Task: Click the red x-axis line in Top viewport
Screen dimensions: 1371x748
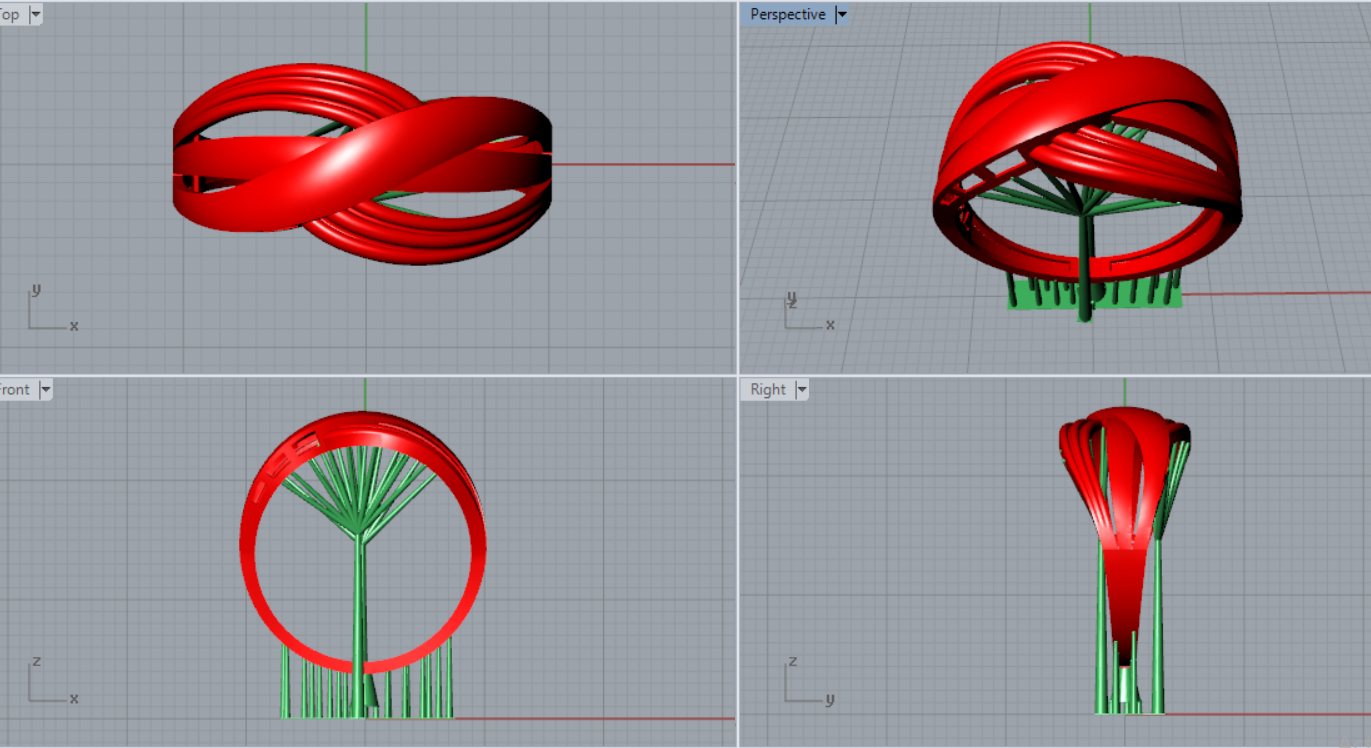Action: coord(640,164)
